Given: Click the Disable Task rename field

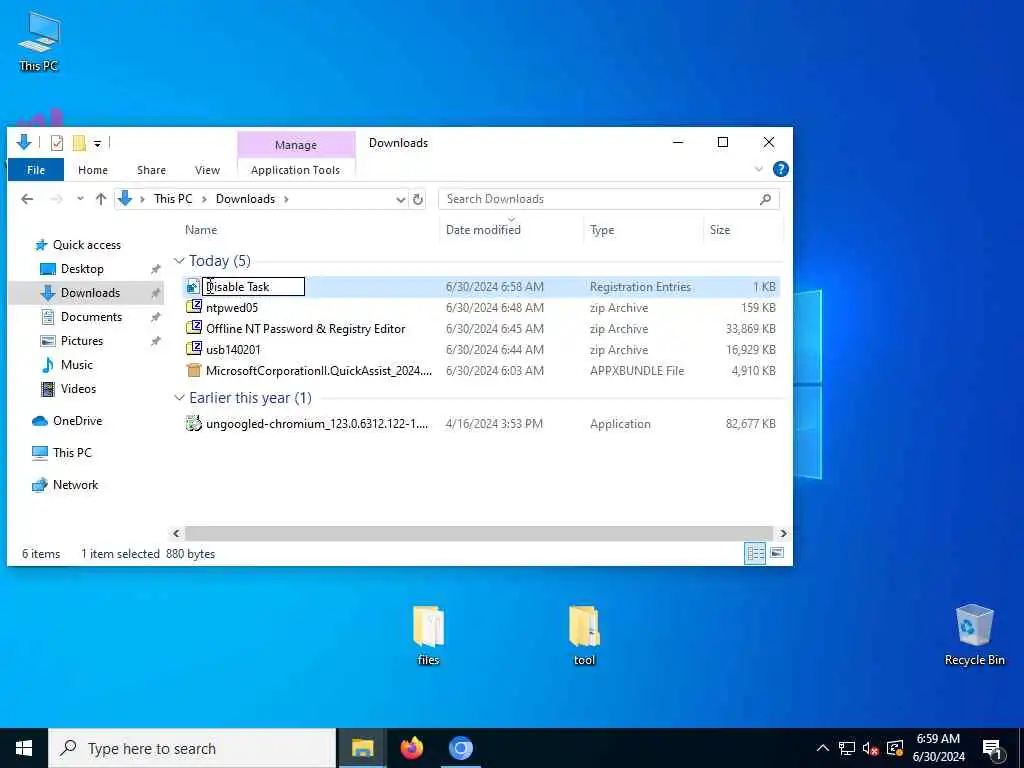Looking at the screenshot, I should (253, 287).
